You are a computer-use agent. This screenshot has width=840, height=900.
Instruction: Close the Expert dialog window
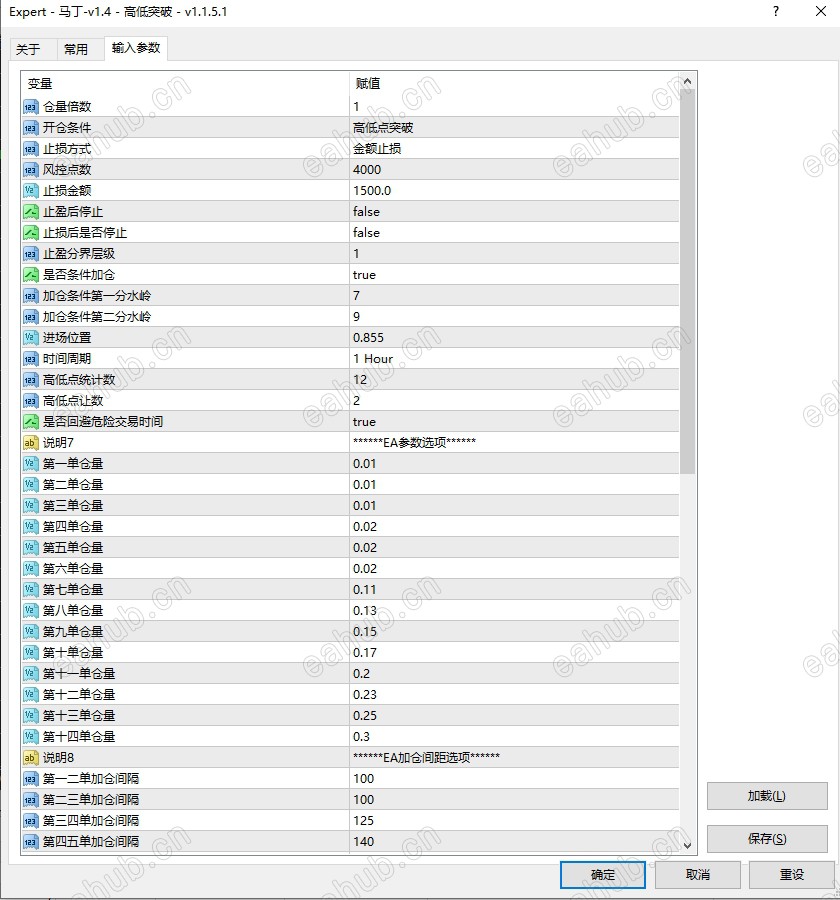821,11
